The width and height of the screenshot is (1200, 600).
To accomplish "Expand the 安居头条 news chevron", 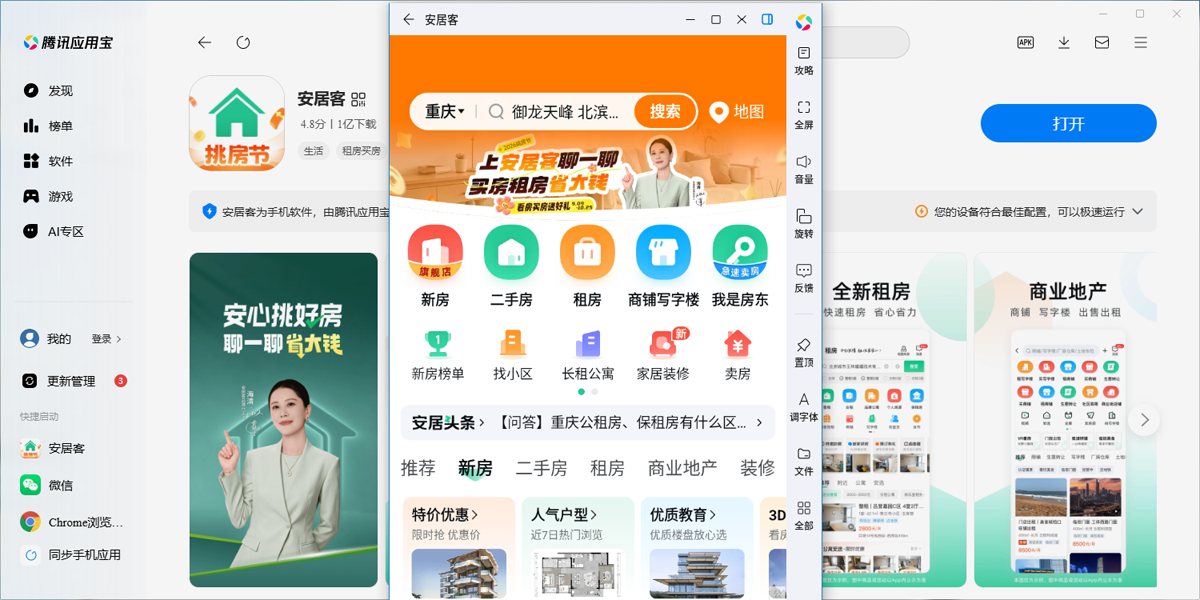I will click(x=482, y=423).
